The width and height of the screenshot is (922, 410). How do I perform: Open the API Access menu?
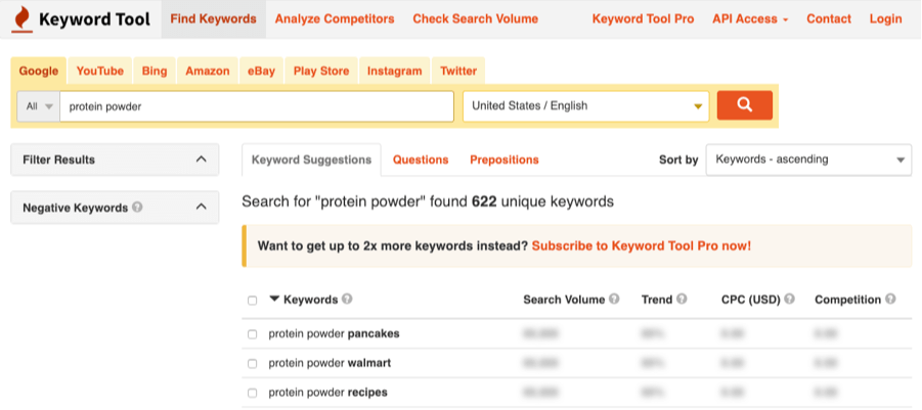[750, 19]
